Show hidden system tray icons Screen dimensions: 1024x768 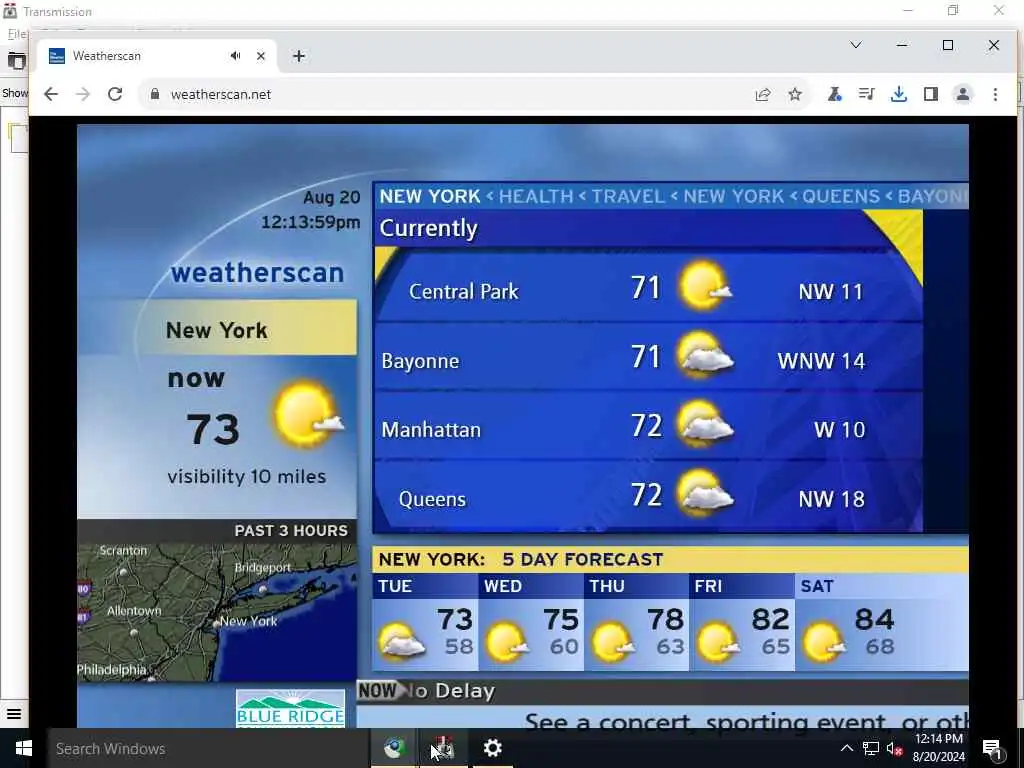point(846,748)
